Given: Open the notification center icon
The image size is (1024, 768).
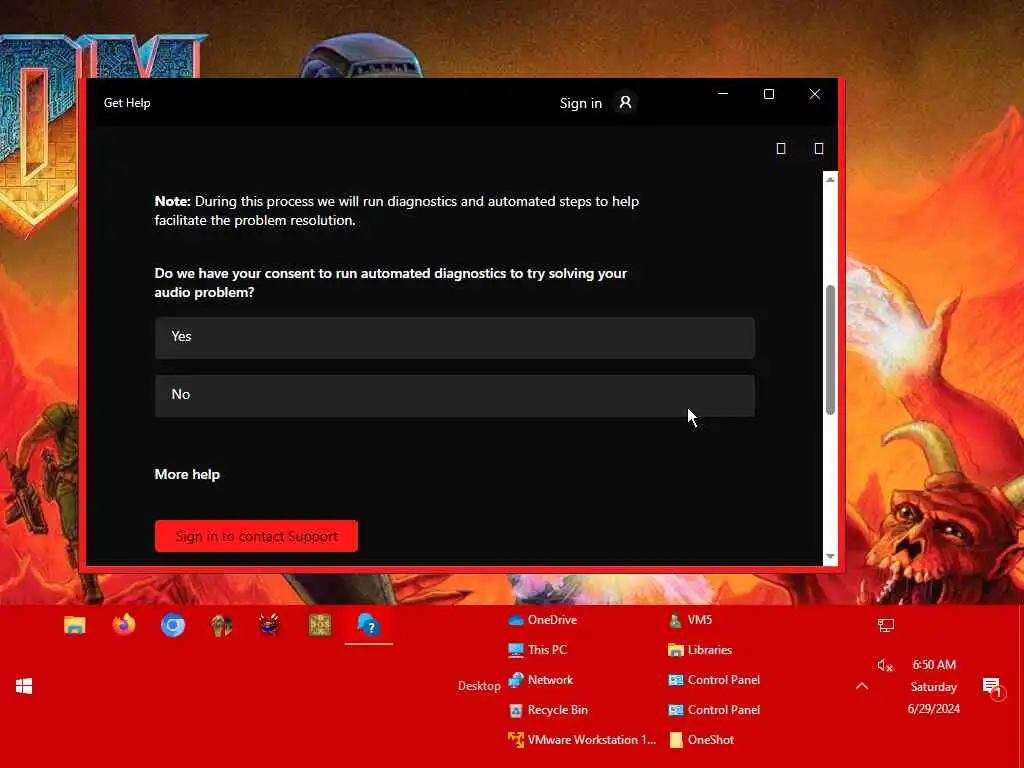Looking at the screenshot, I should (x=993, y=686).
